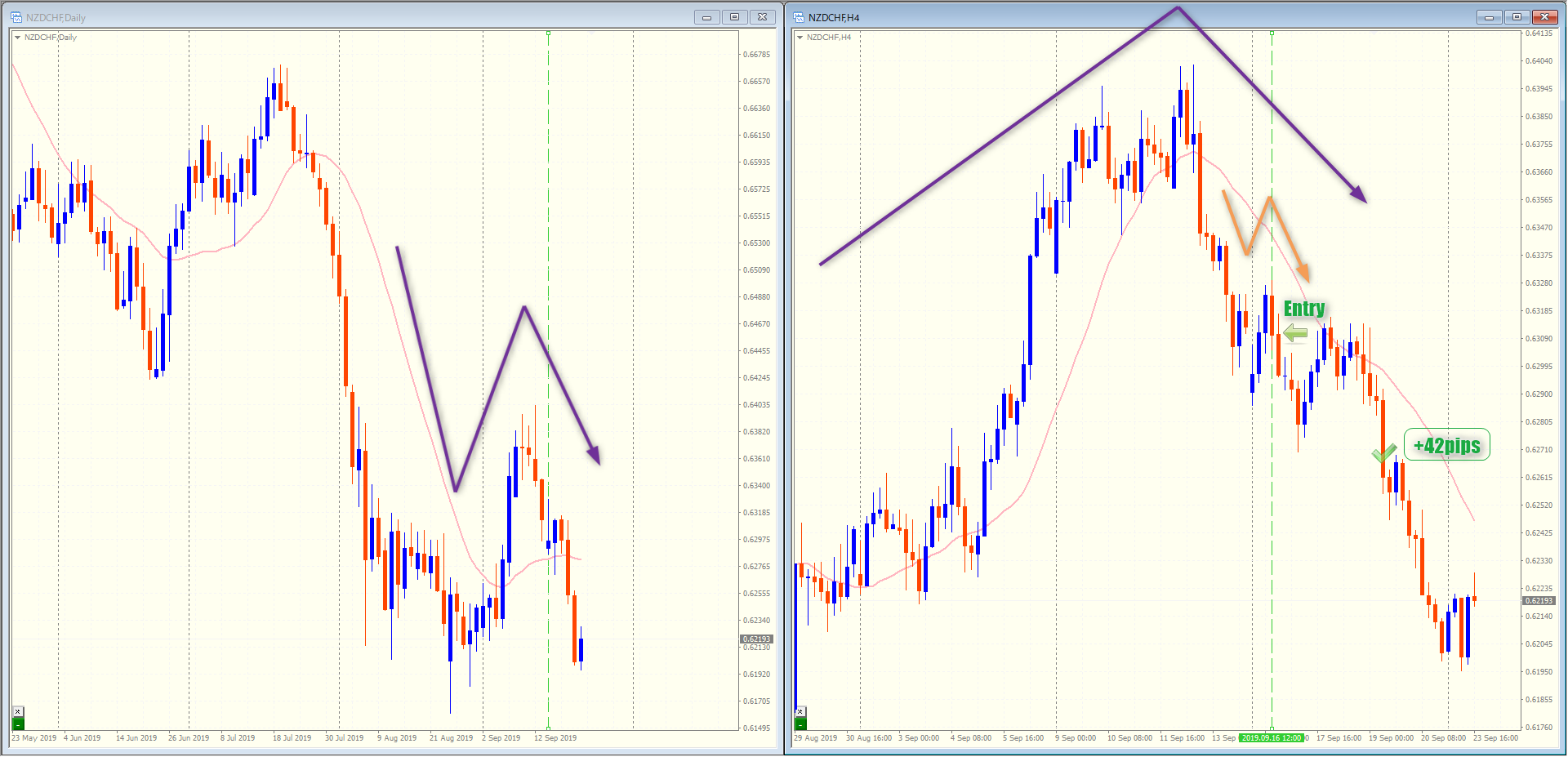Click the NZDCHF,Daily window title bar
Image resolution: width=1568 pixels, height=757 pixels.
click(327, 17)
